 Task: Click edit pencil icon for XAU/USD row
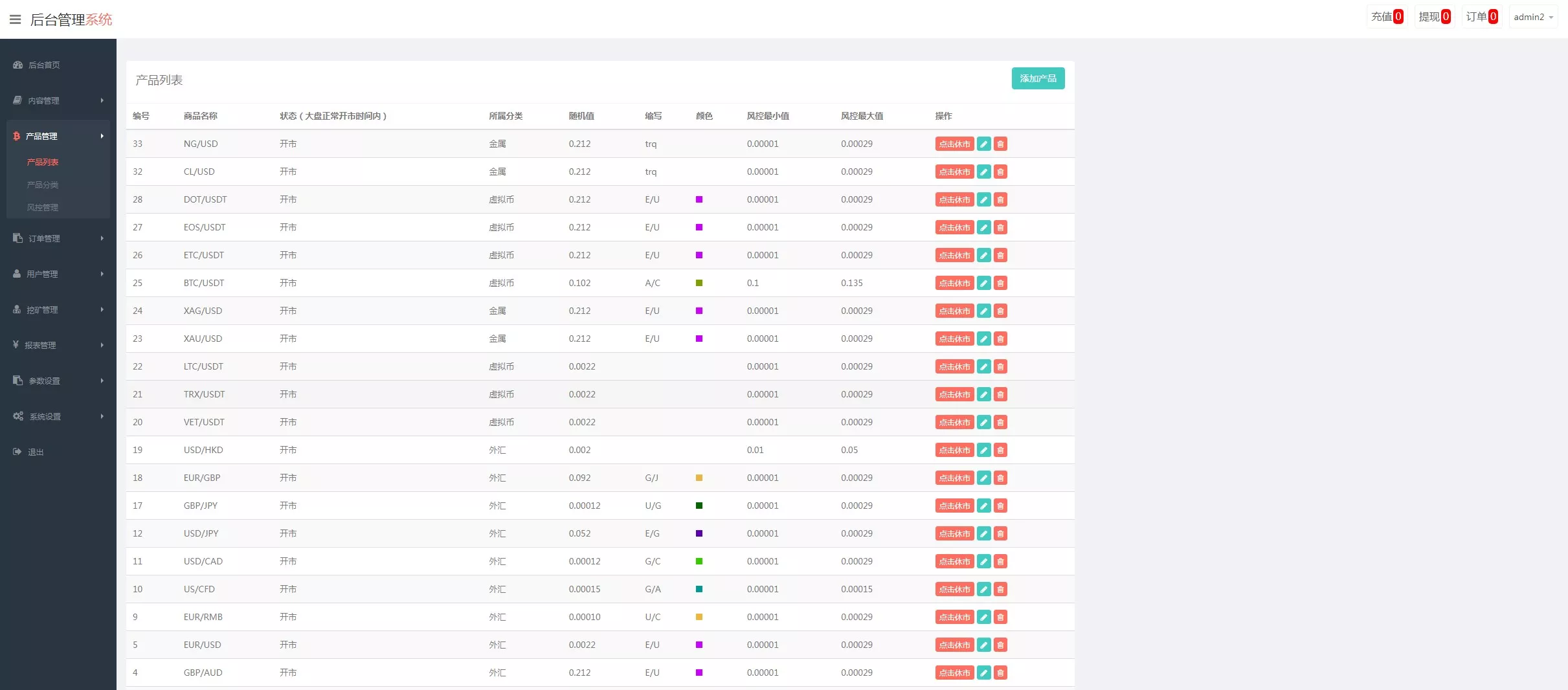983,339
